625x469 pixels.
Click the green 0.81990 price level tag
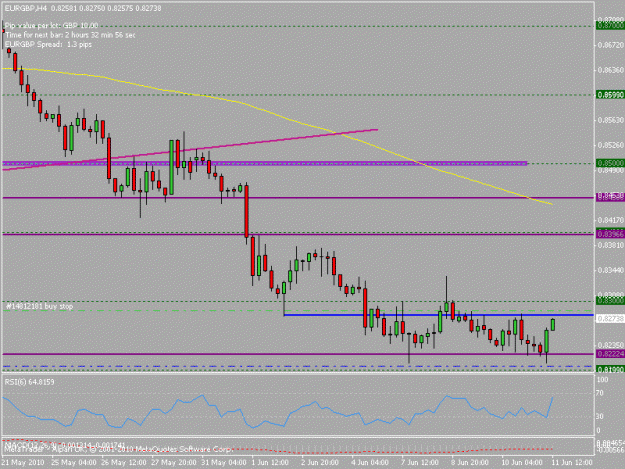[x=610, y=369]
